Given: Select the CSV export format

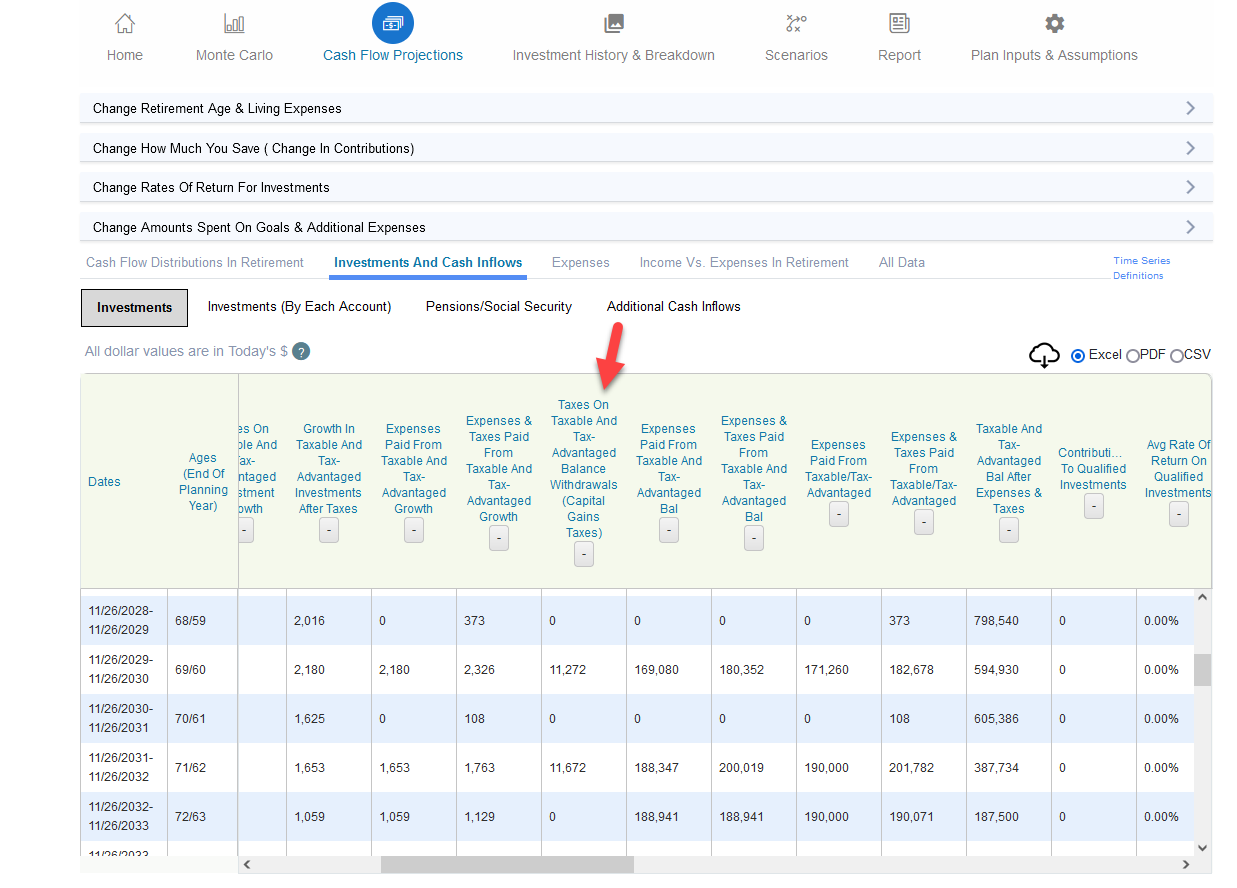Looking at the screenshot, I should [1177, 355].
